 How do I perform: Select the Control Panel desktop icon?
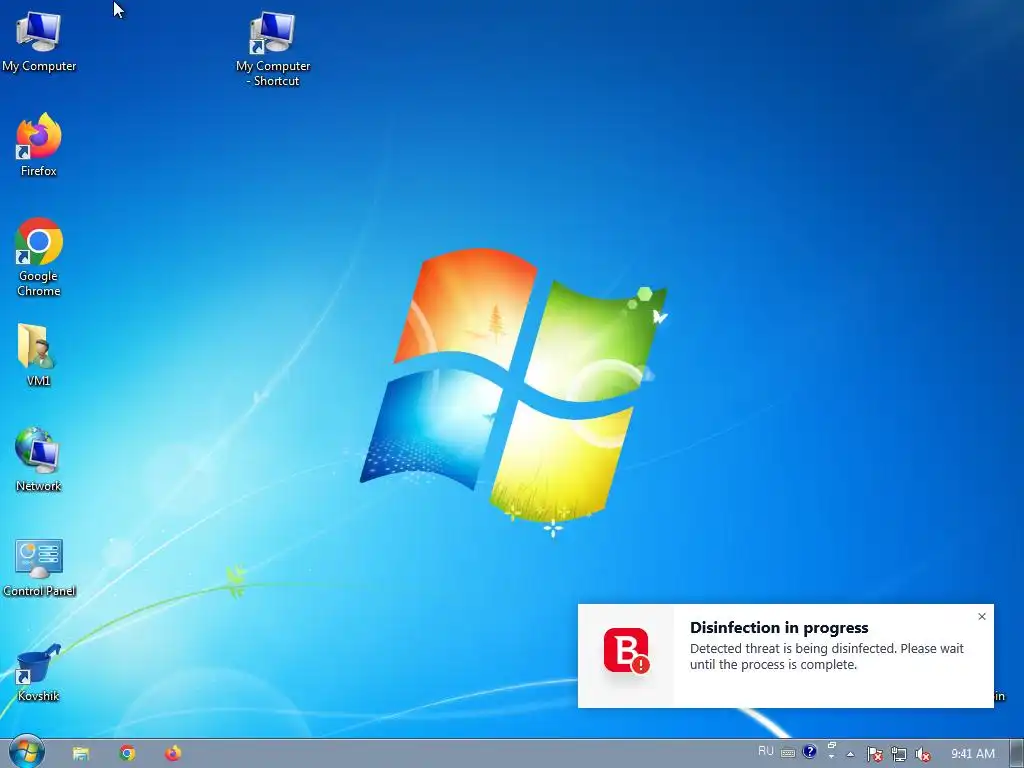coord(39,567)
